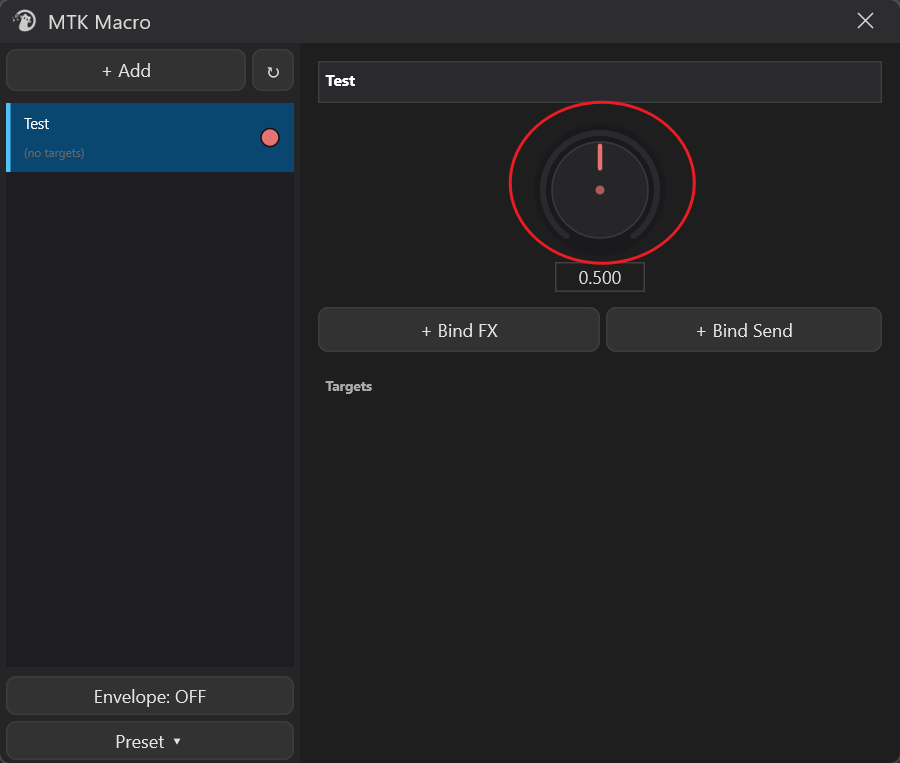Click the Targets section label

[x=348, y=386]
